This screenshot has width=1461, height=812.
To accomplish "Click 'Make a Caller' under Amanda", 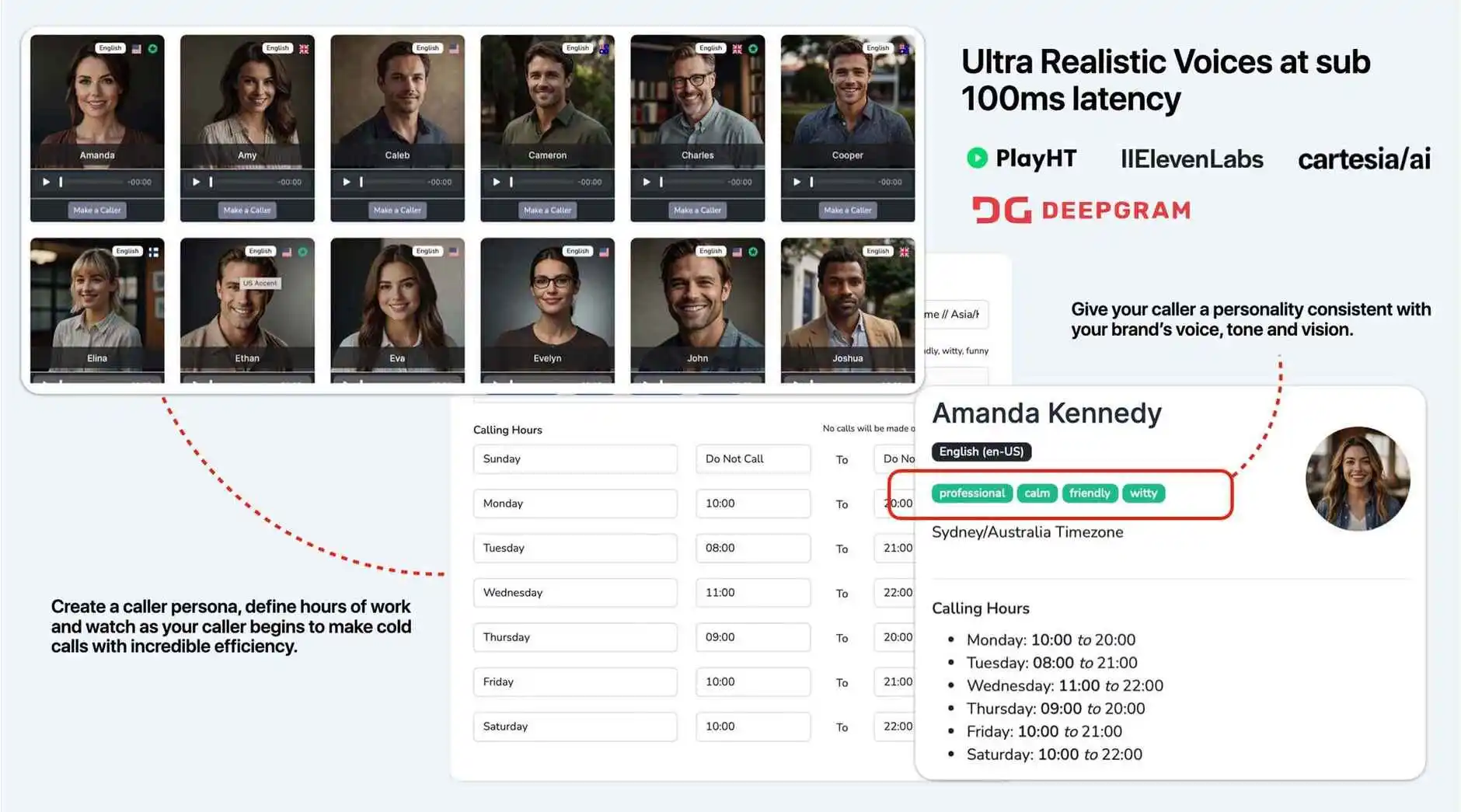I will [96, 210].
